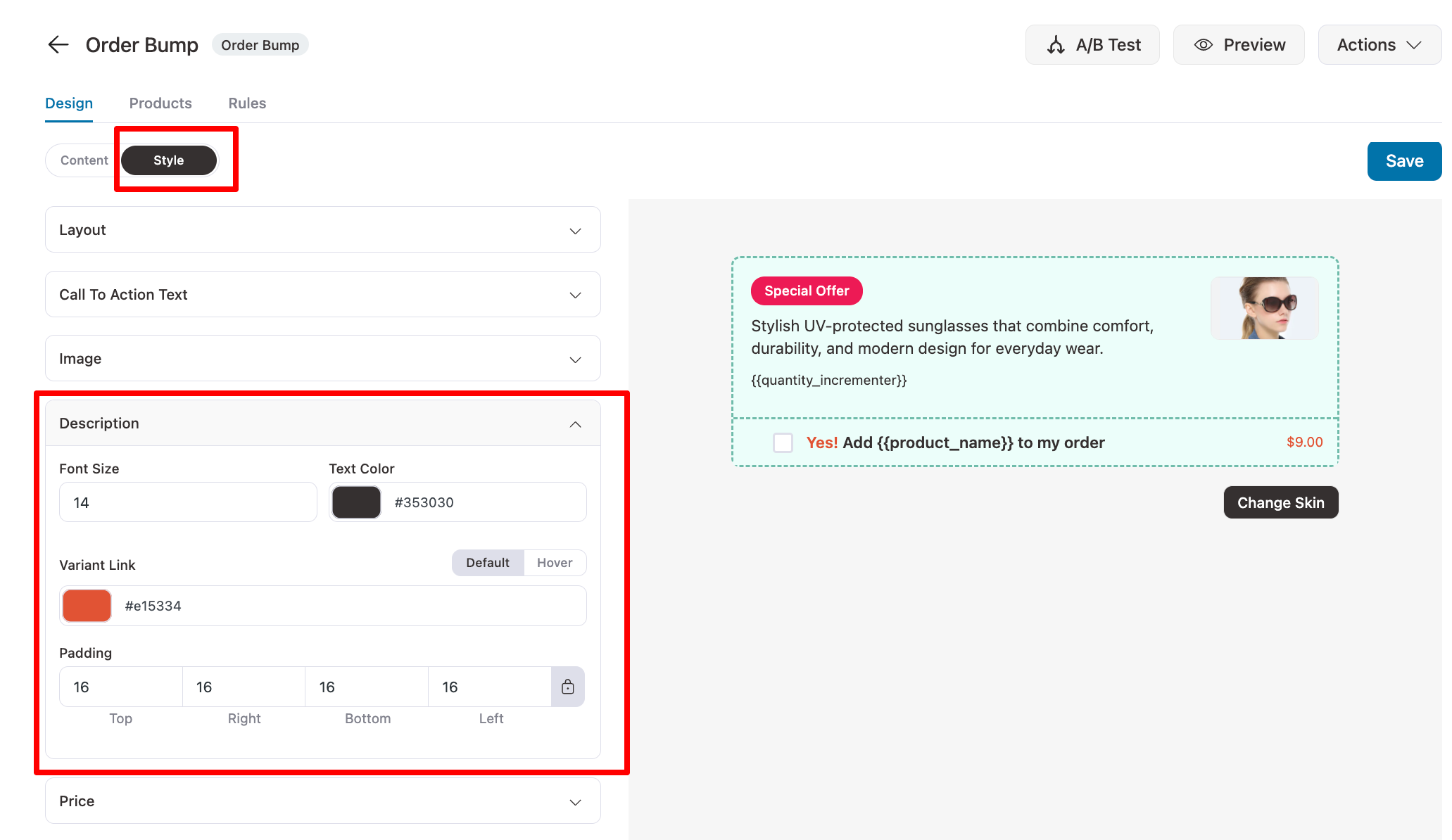Go to the Rules tab
The image size is (1452, 840).
[247, 103]
